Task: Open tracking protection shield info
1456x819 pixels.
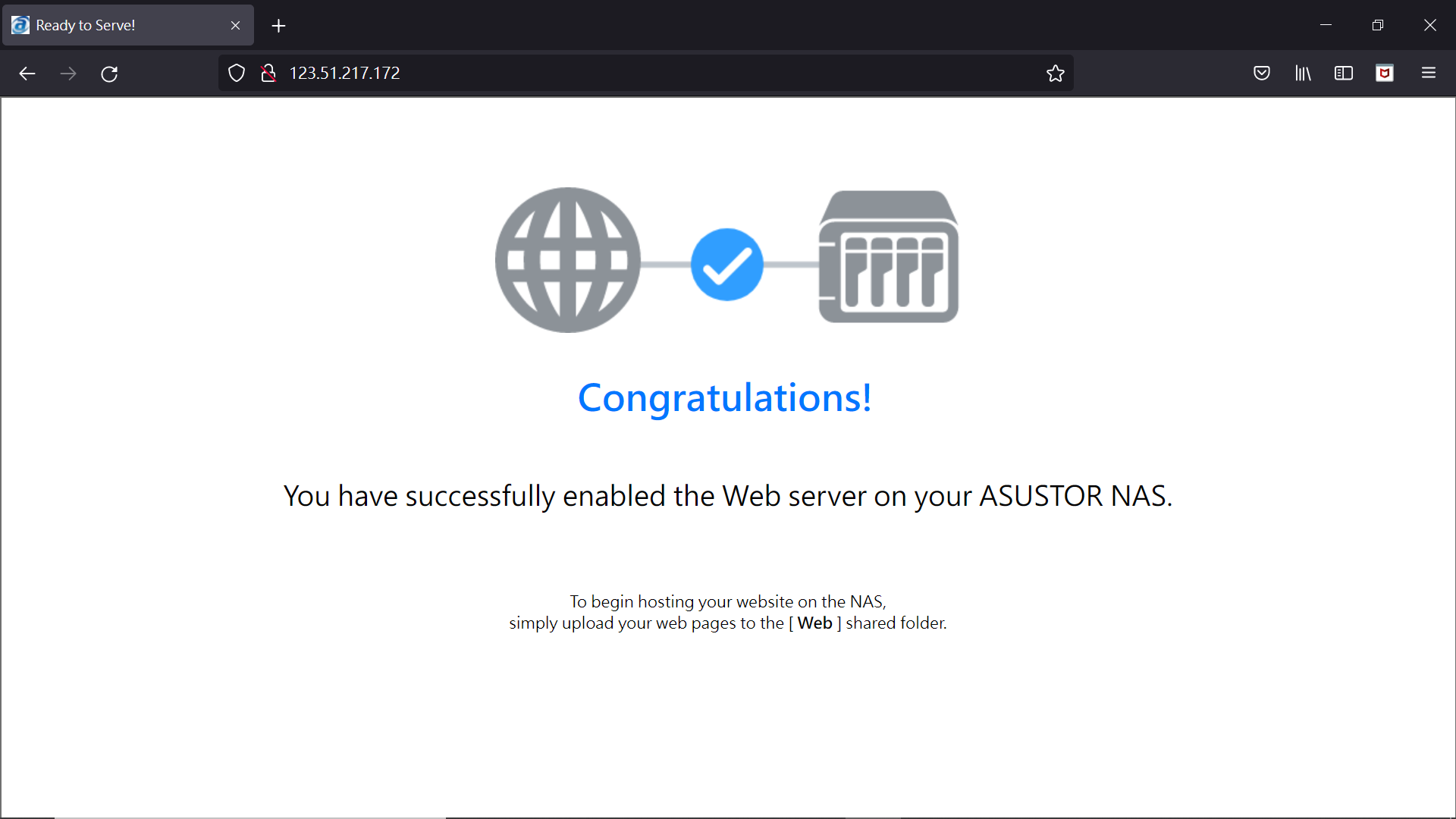Action: click(237, 73)
